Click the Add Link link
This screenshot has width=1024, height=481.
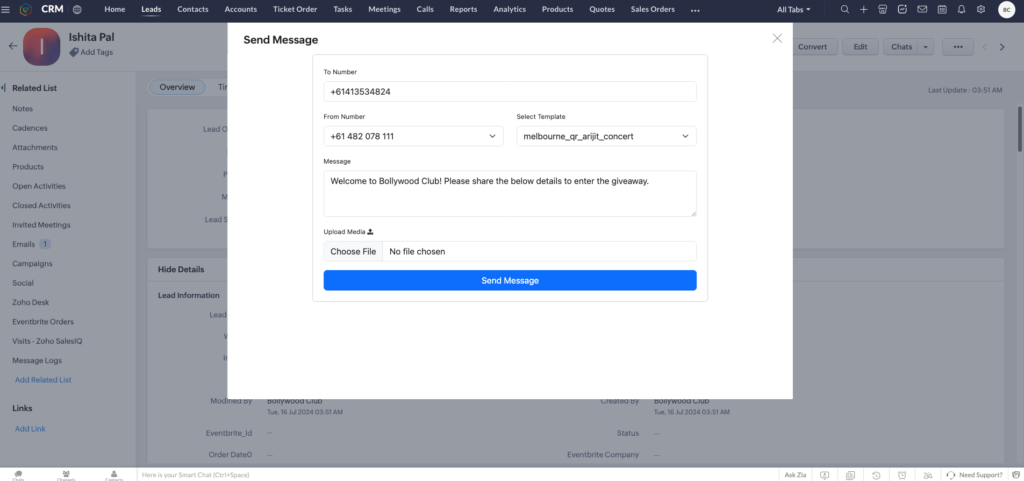(30, 429)
